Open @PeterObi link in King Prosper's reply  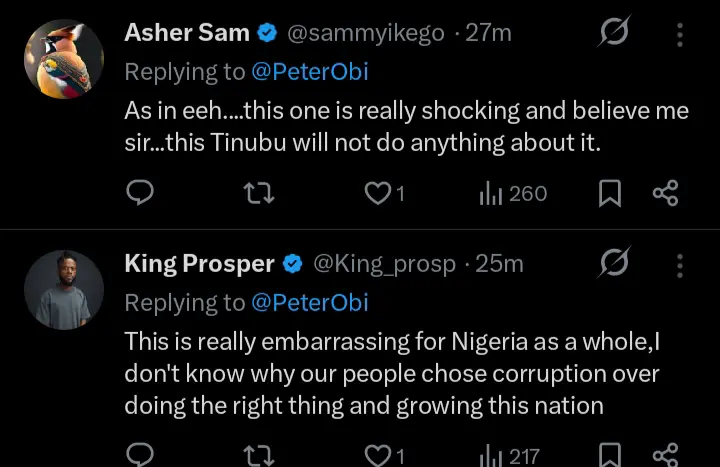tap(310, 301)
